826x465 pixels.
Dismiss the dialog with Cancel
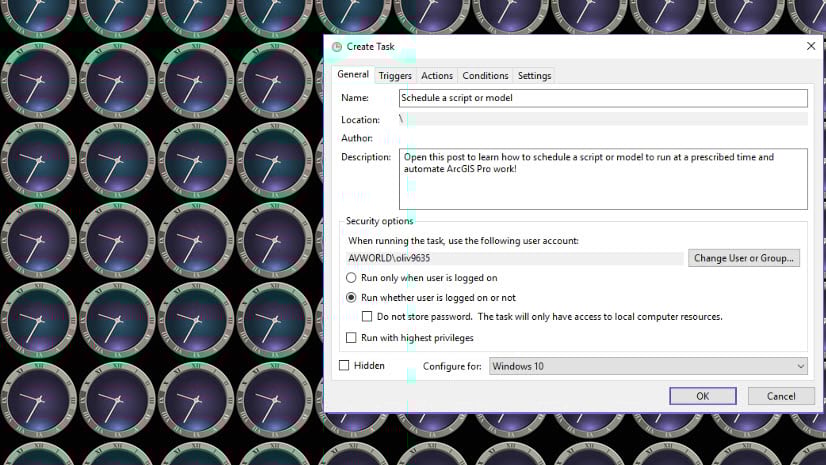click(781, 396)
